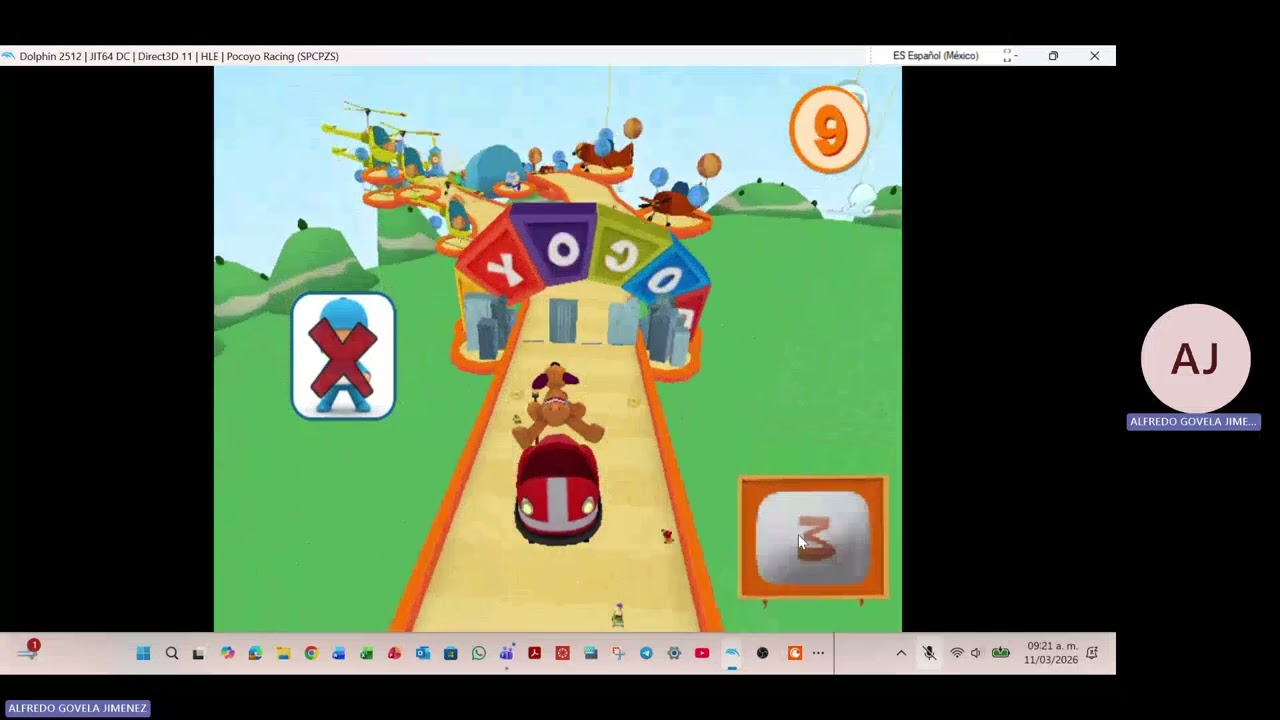The width and height of the screenshot is (1280, 720).
Task: Click the Pocoyo crossed-out character card
Action: tap(343, 356)
